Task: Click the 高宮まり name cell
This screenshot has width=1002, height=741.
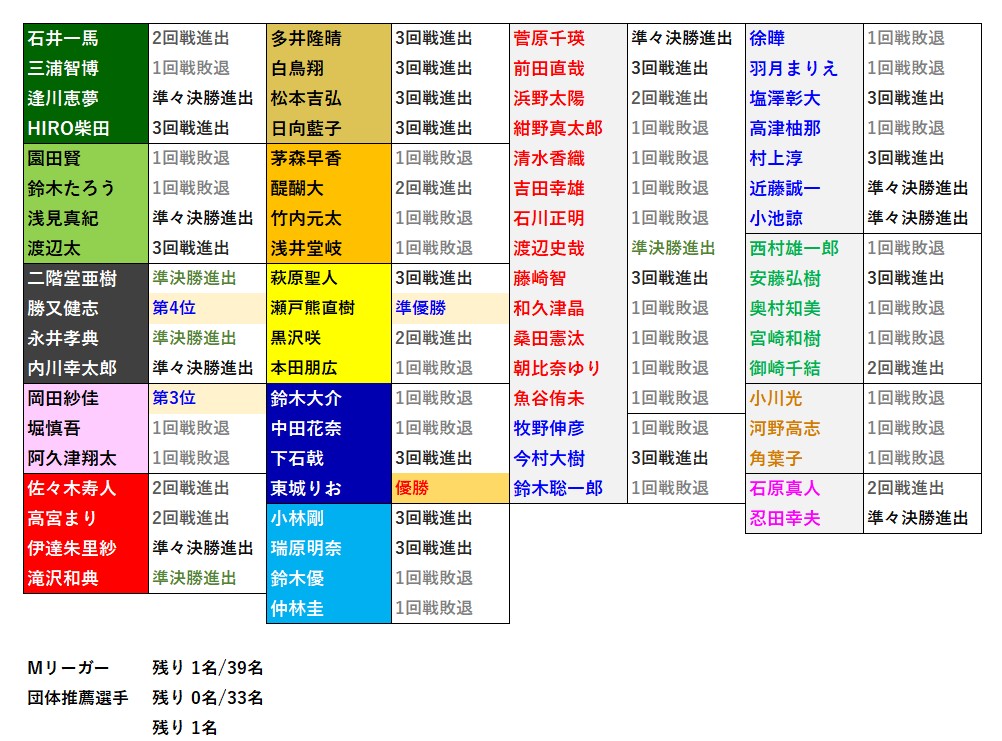Action: tap(86, 519)
